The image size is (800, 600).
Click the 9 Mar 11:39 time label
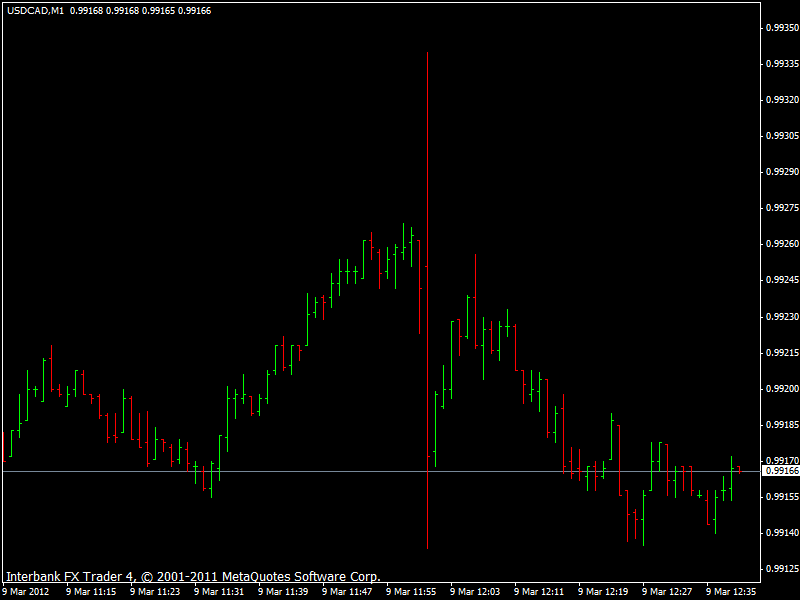(283, 592)
